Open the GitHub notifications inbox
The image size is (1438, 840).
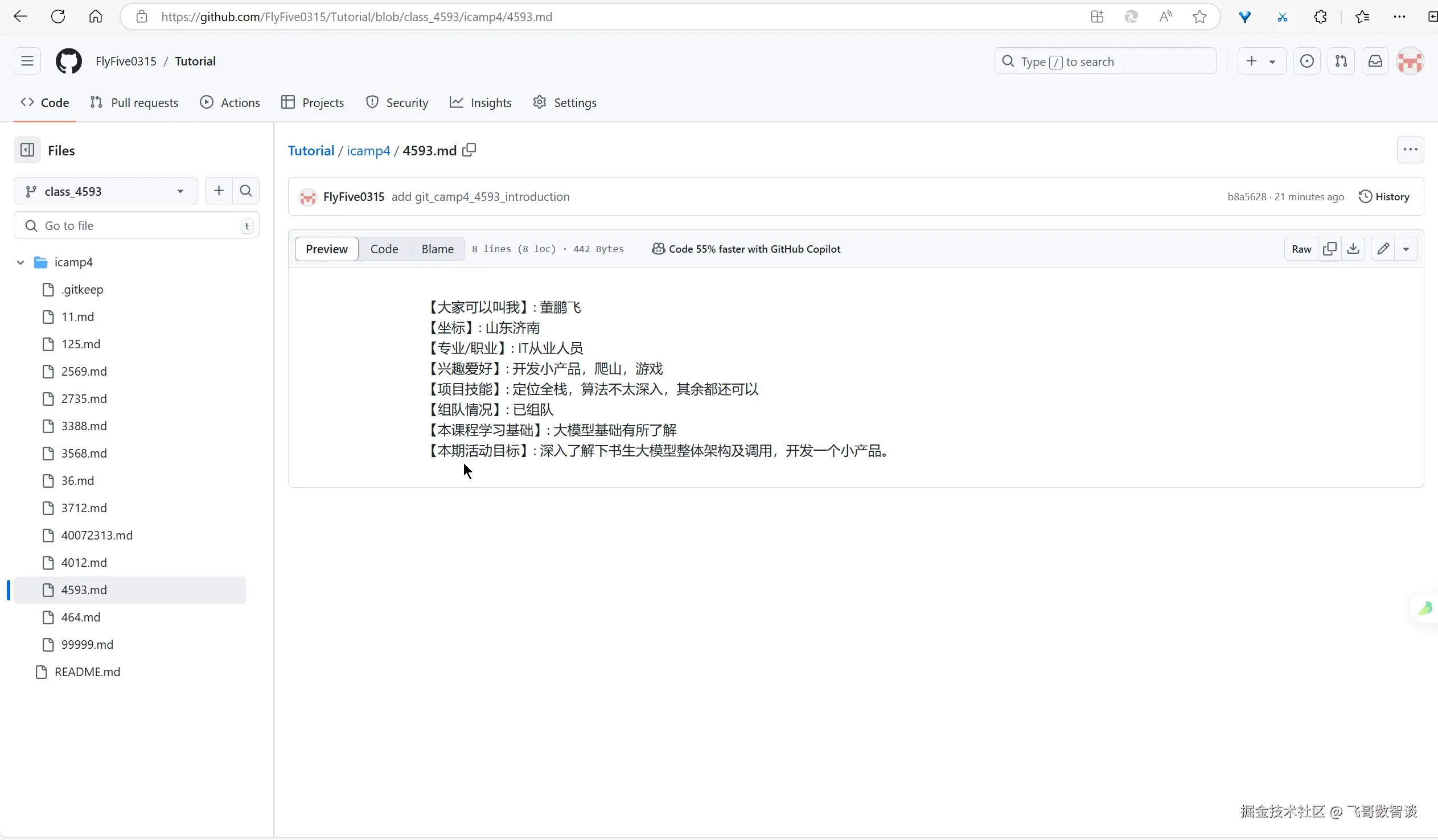(1375, 61)
